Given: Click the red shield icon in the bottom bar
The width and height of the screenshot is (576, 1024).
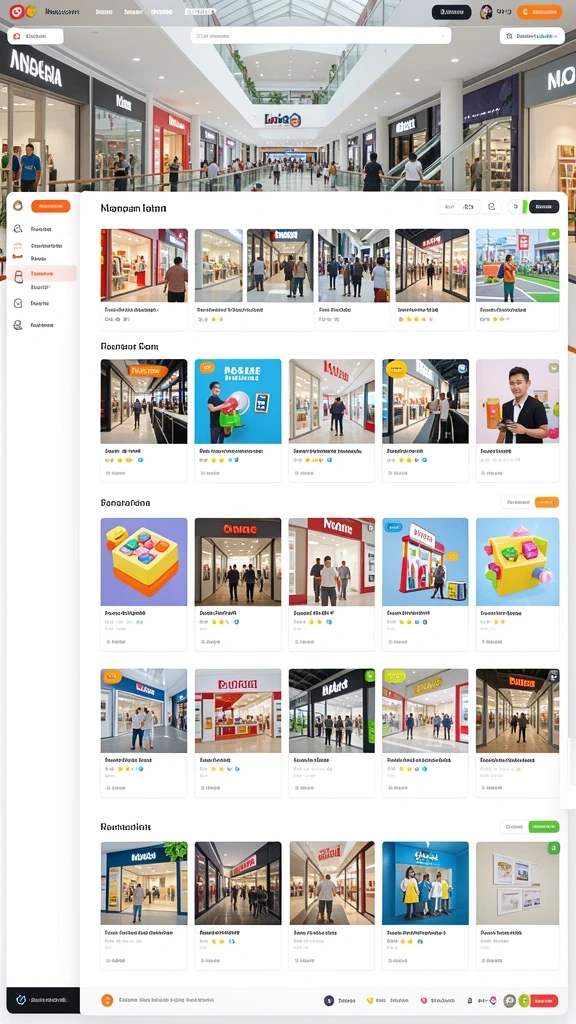Looking at the screenshot, I should coord(423,1000).
